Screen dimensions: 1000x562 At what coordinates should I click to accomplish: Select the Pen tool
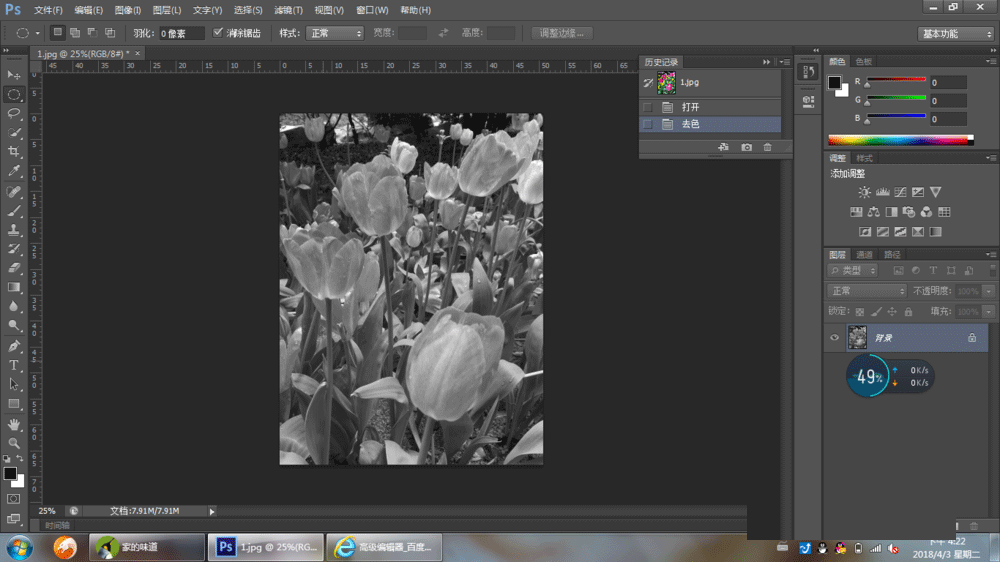click(14, 346)
